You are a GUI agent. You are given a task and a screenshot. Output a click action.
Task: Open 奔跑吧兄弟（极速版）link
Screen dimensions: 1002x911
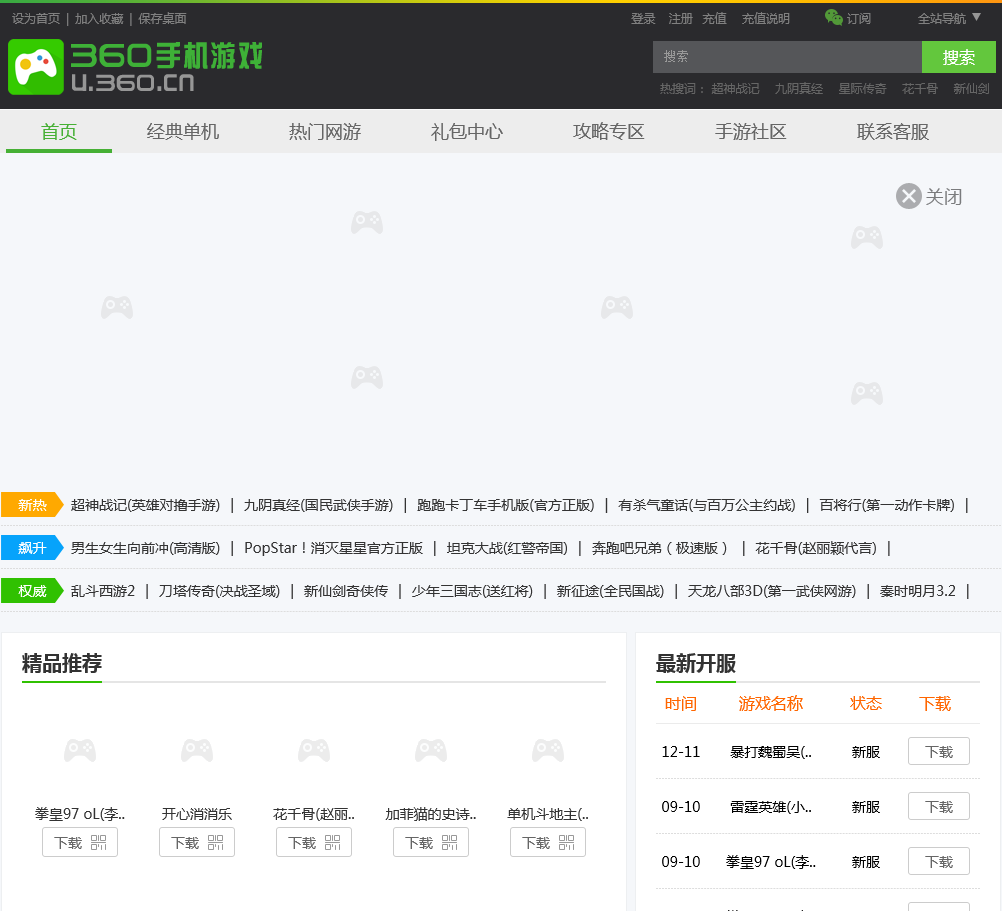pyautogui.click(x=661, y=548)
